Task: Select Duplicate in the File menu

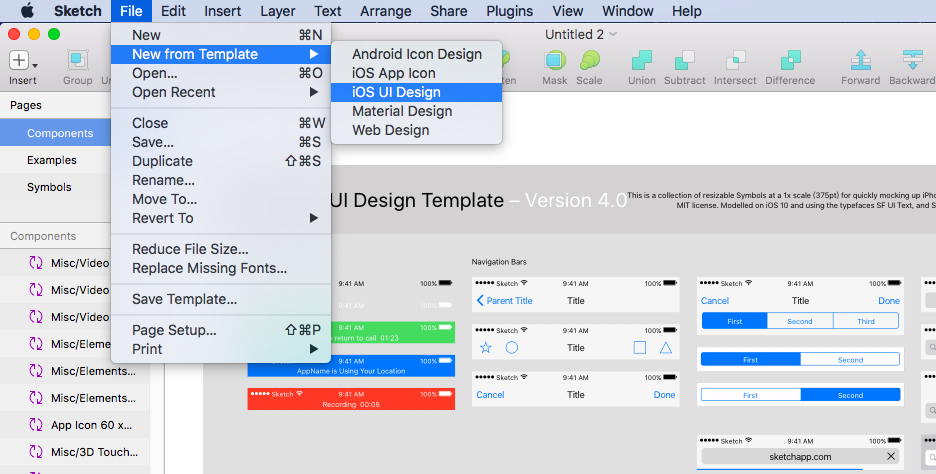Action: 221,161
